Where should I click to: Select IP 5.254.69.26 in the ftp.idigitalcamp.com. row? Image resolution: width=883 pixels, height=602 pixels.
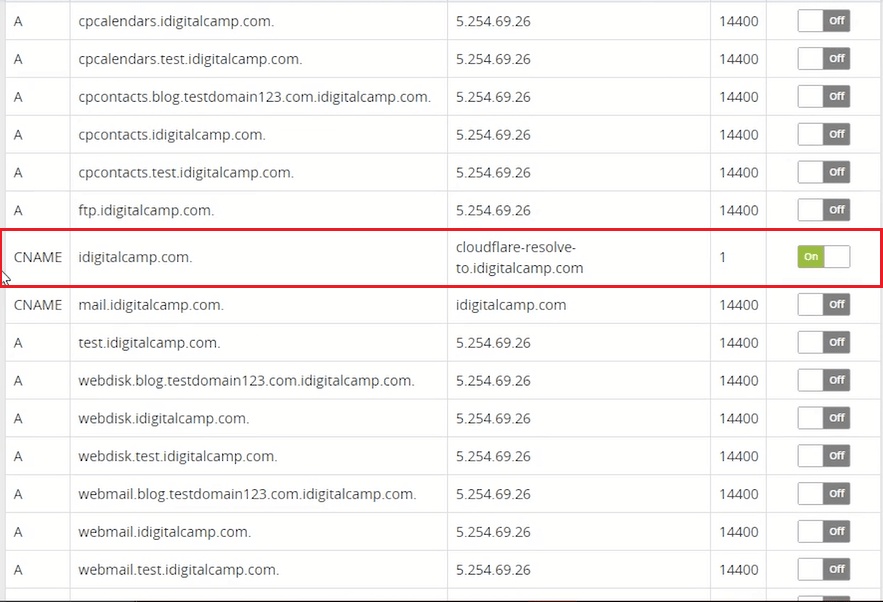[493, 210]
